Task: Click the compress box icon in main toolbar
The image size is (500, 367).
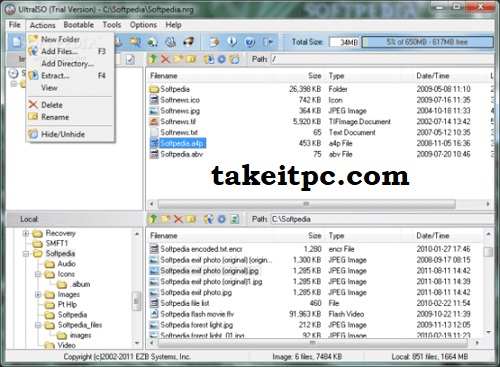Action: point(215,42)
